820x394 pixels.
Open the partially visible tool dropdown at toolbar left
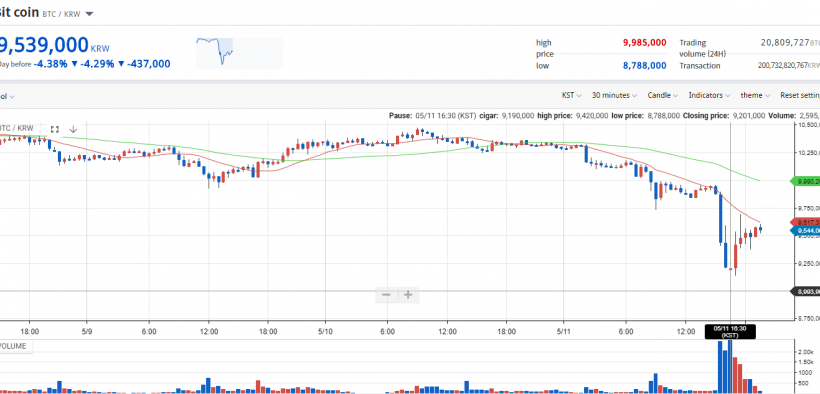click(7, 96)
